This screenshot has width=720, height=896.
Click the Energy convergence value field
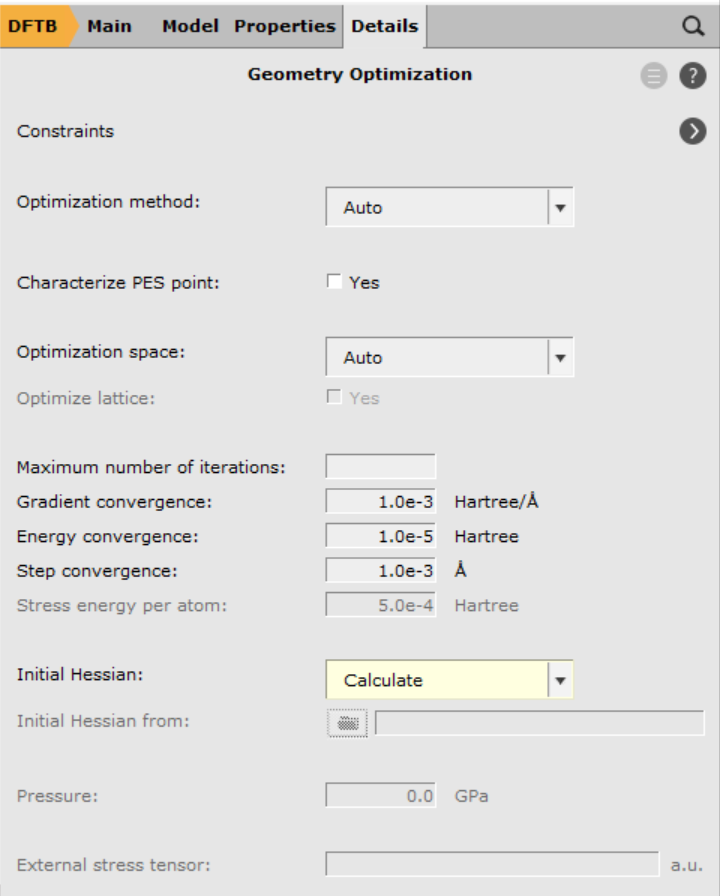pos(381,536)
